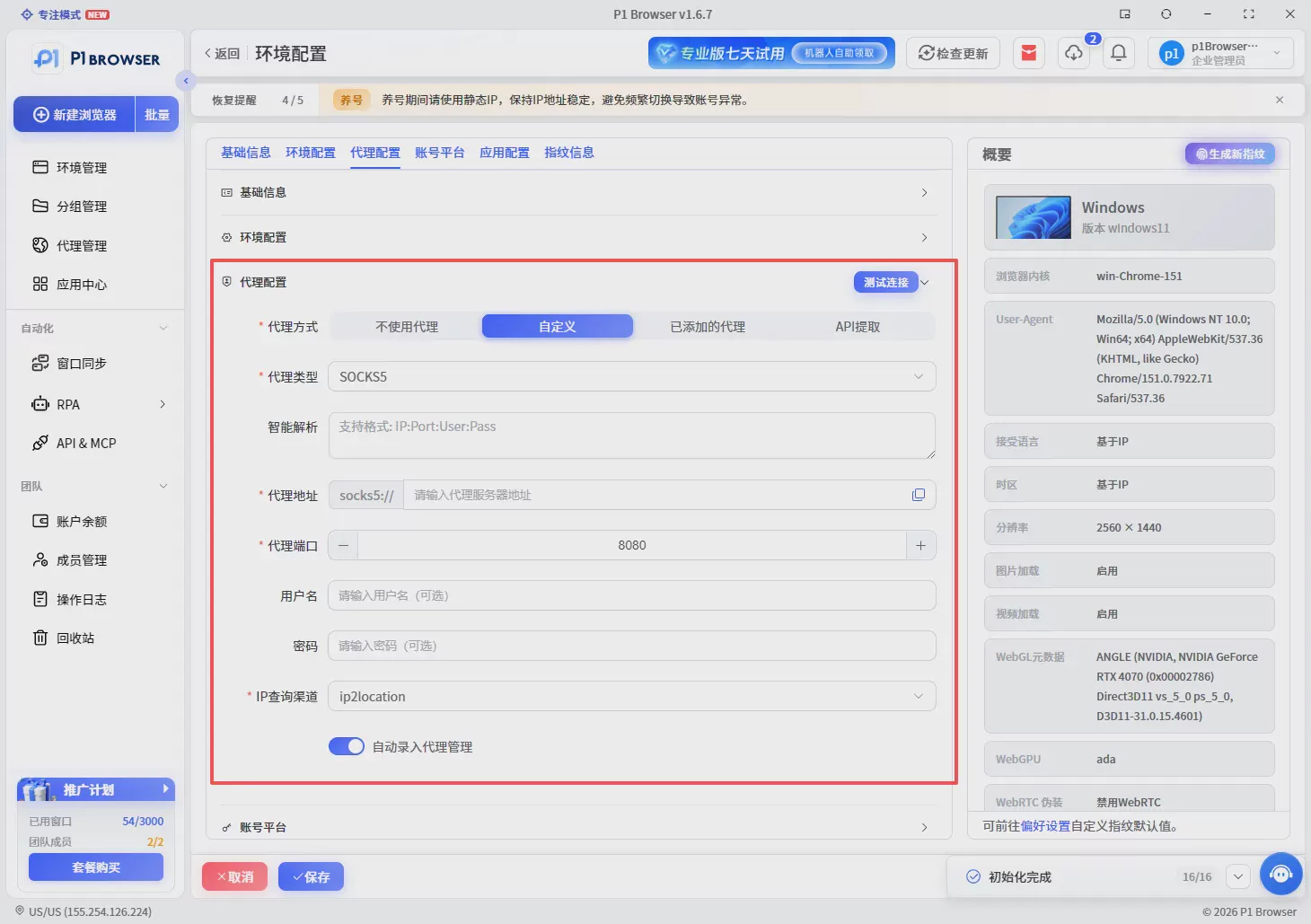The image size is (1311, 924).
Task: Increase the proxy port with plus
Action: (x=920, y=545)
